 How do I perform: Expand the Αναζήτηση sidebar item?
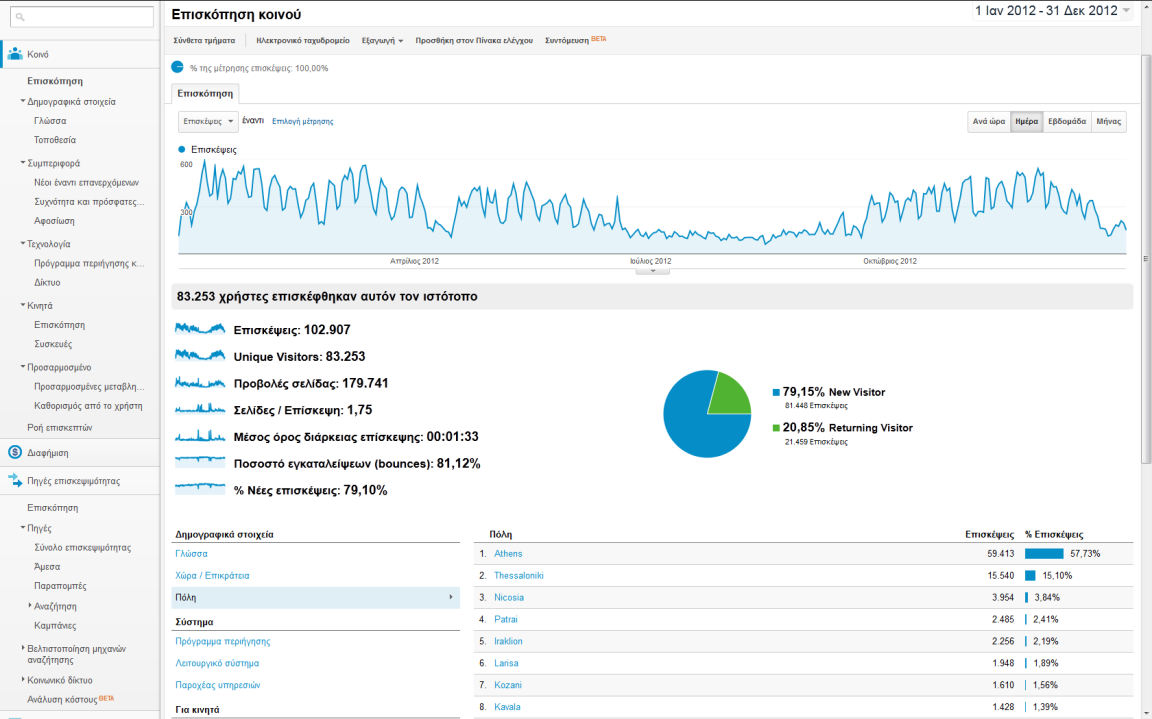29,606
